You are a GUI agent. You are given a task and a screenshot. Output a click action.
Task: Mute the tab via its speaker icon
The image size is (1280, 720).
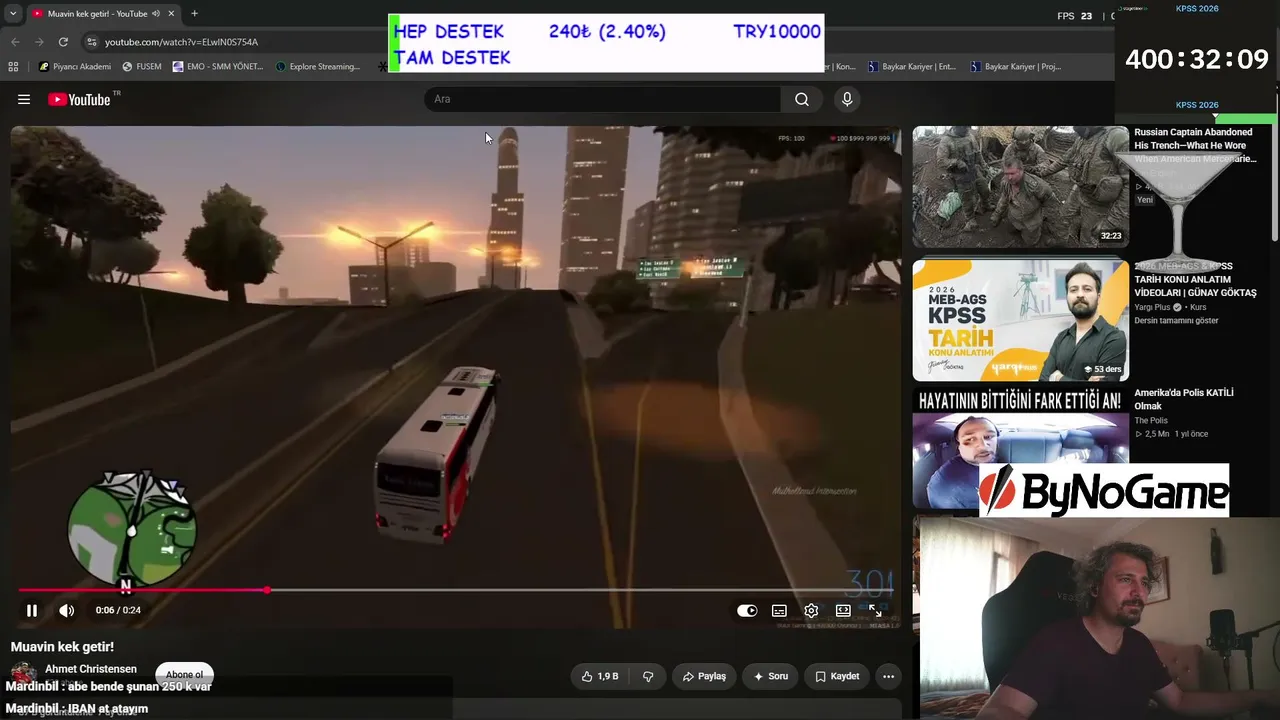[155, 14]
